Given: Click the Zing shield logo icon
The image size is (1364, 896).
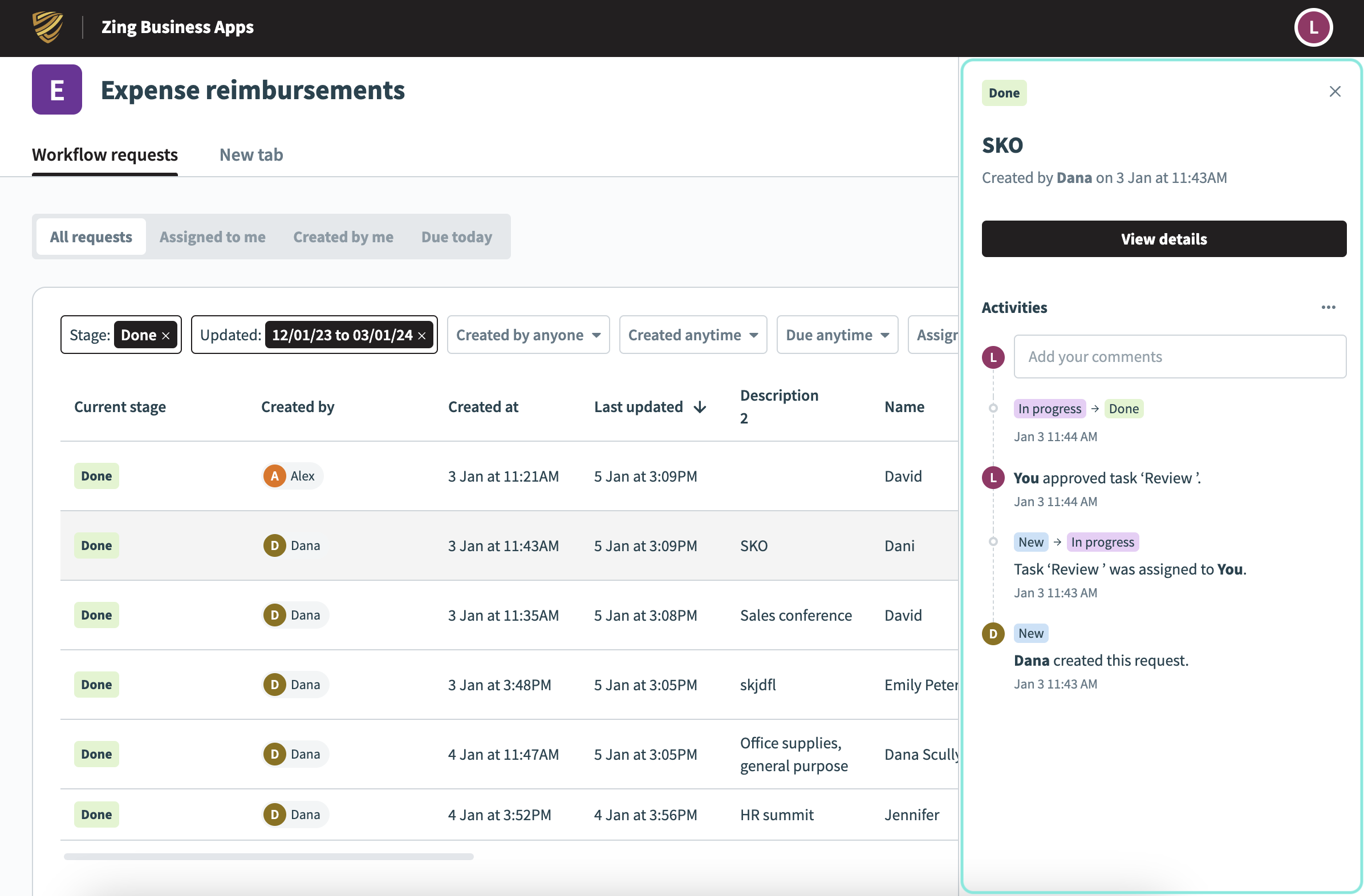Looking at the screenshot, I should point(47,27).
